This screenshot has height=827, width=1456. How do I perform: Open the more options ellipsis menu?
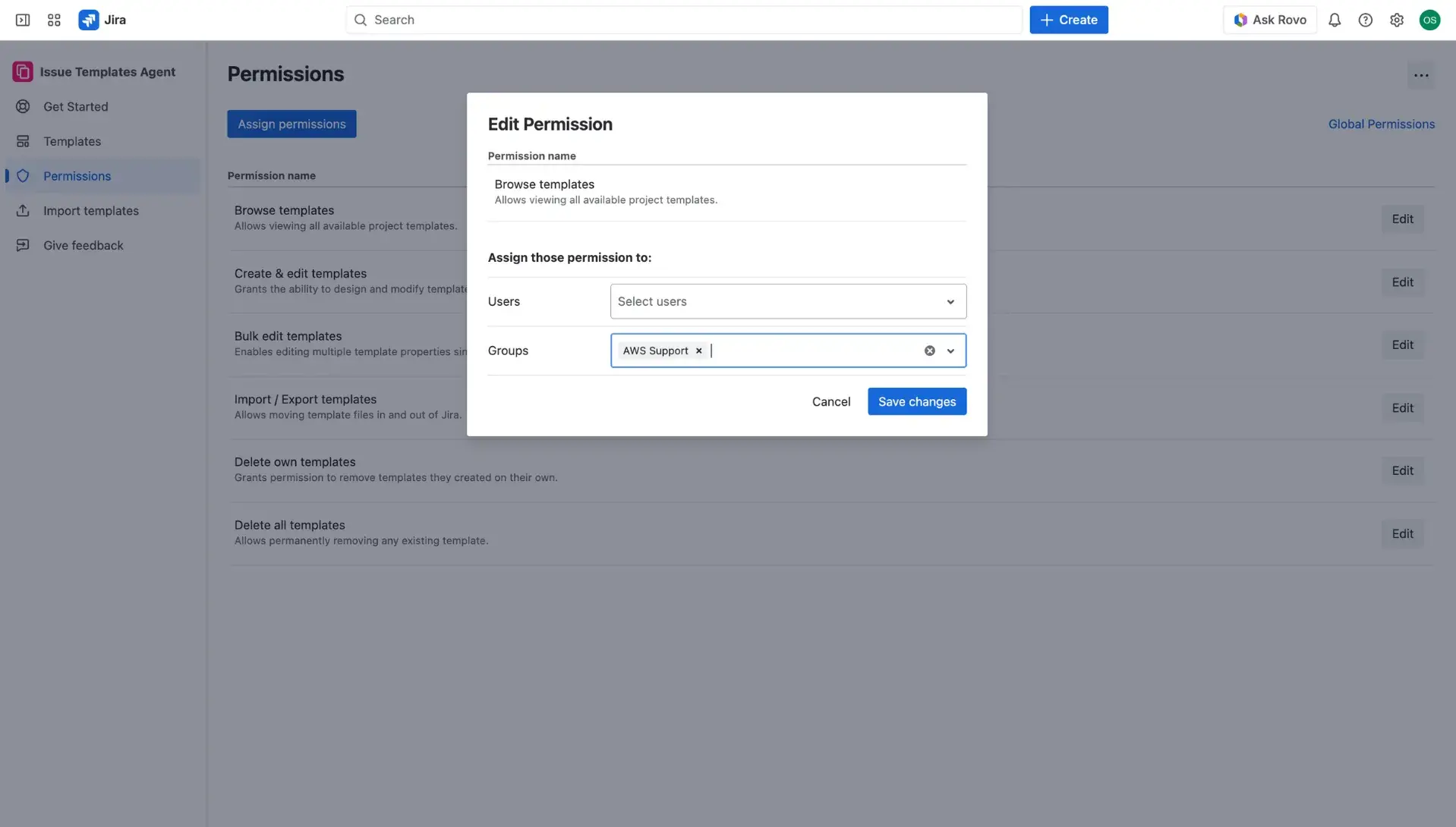coord(1421,75)
